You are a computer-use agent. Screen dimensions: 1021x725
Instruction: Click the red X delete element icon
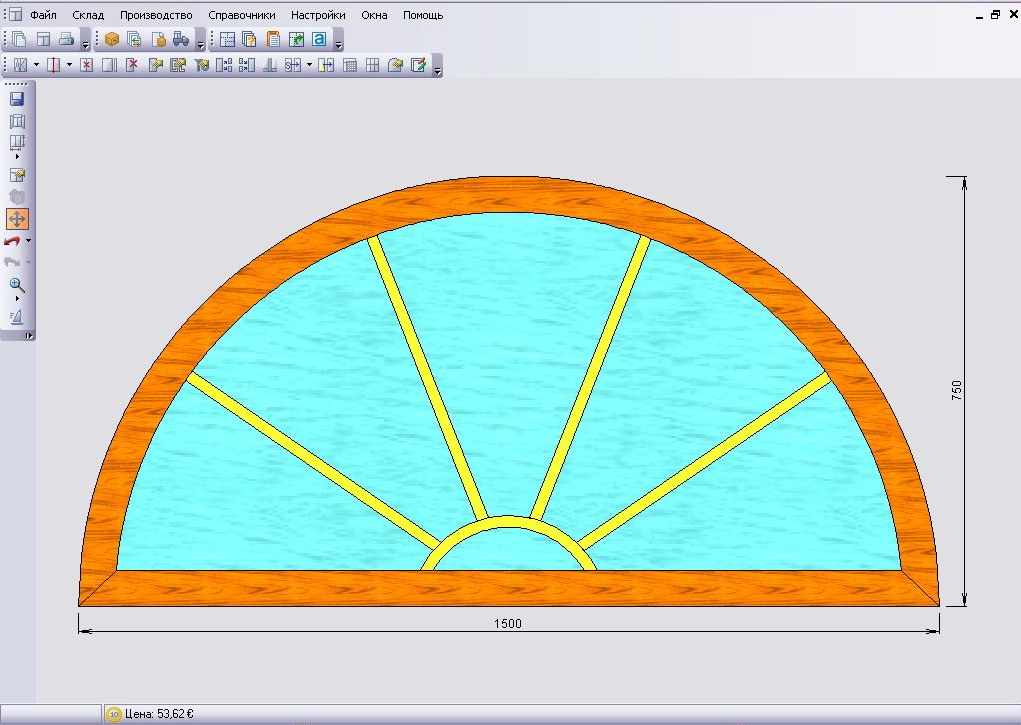(x=132, y=65)
